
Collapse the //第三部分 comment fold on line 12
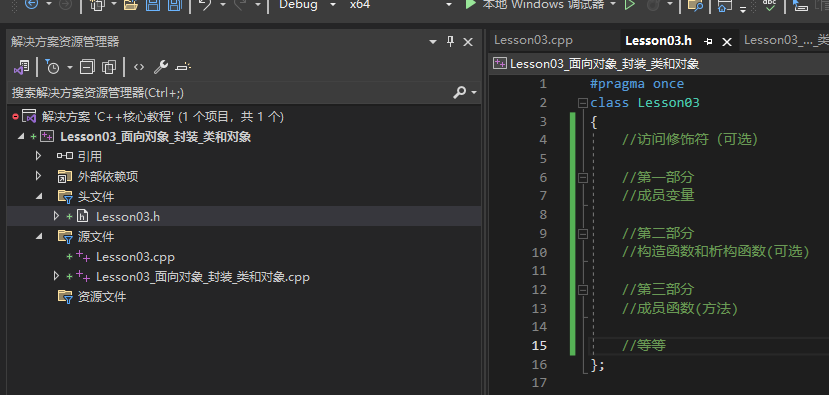click(x=583, y=290)
